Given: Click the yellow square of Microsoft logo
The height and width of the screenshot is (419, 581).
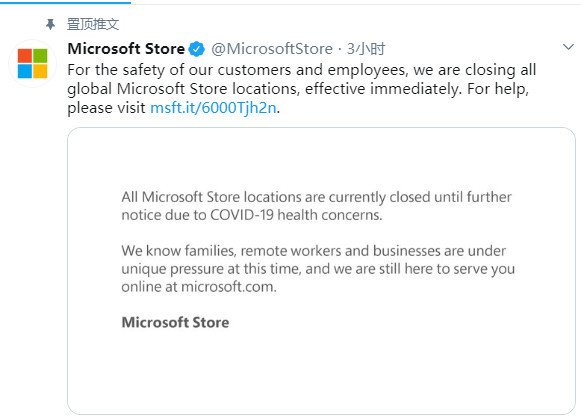Looking at the screenshot, I should [x=40, y=72].
